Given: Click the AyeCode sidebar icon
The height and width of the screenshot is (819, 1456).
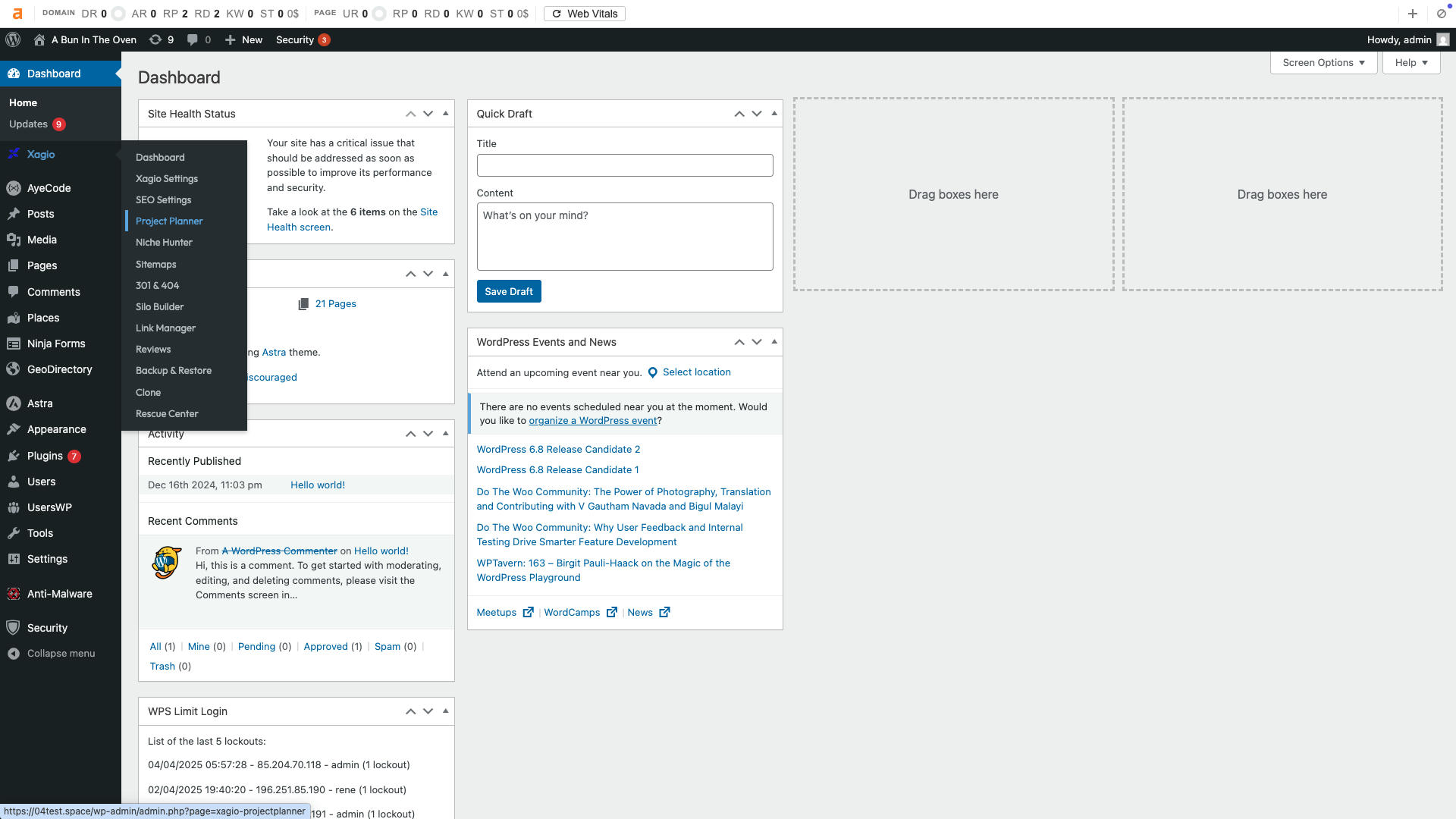Looking at the screenshot, I should 14,188.
